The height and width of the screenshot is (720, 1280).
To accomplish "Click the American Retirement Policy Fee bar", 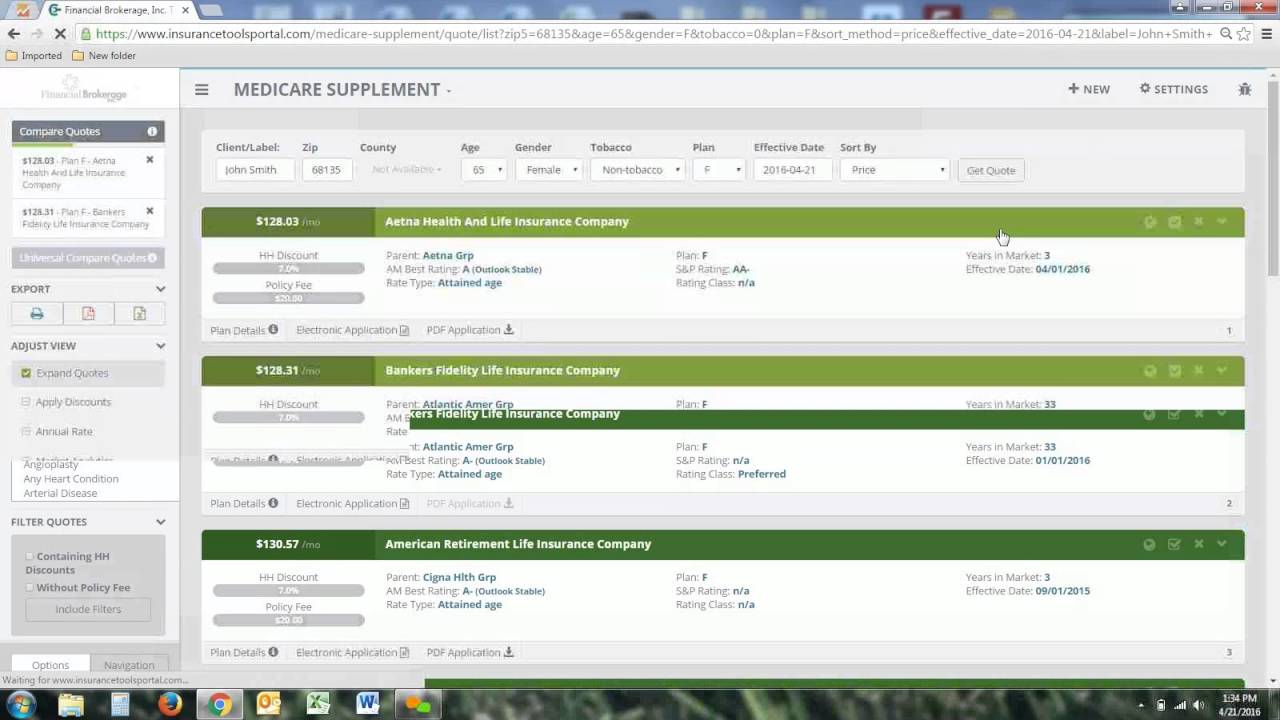I will (288, 620).
